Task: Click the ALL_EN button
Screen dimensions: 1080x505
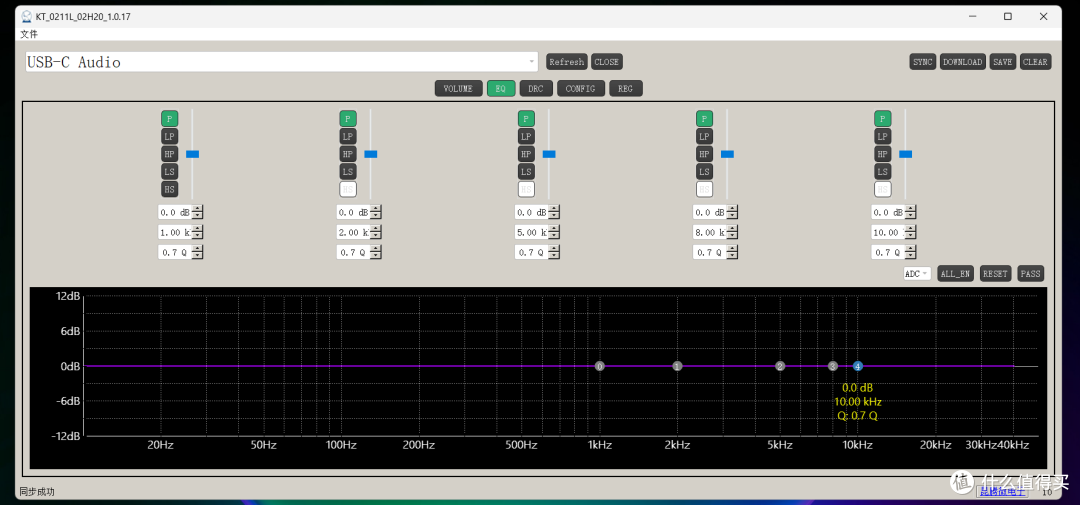Action: 955,274
